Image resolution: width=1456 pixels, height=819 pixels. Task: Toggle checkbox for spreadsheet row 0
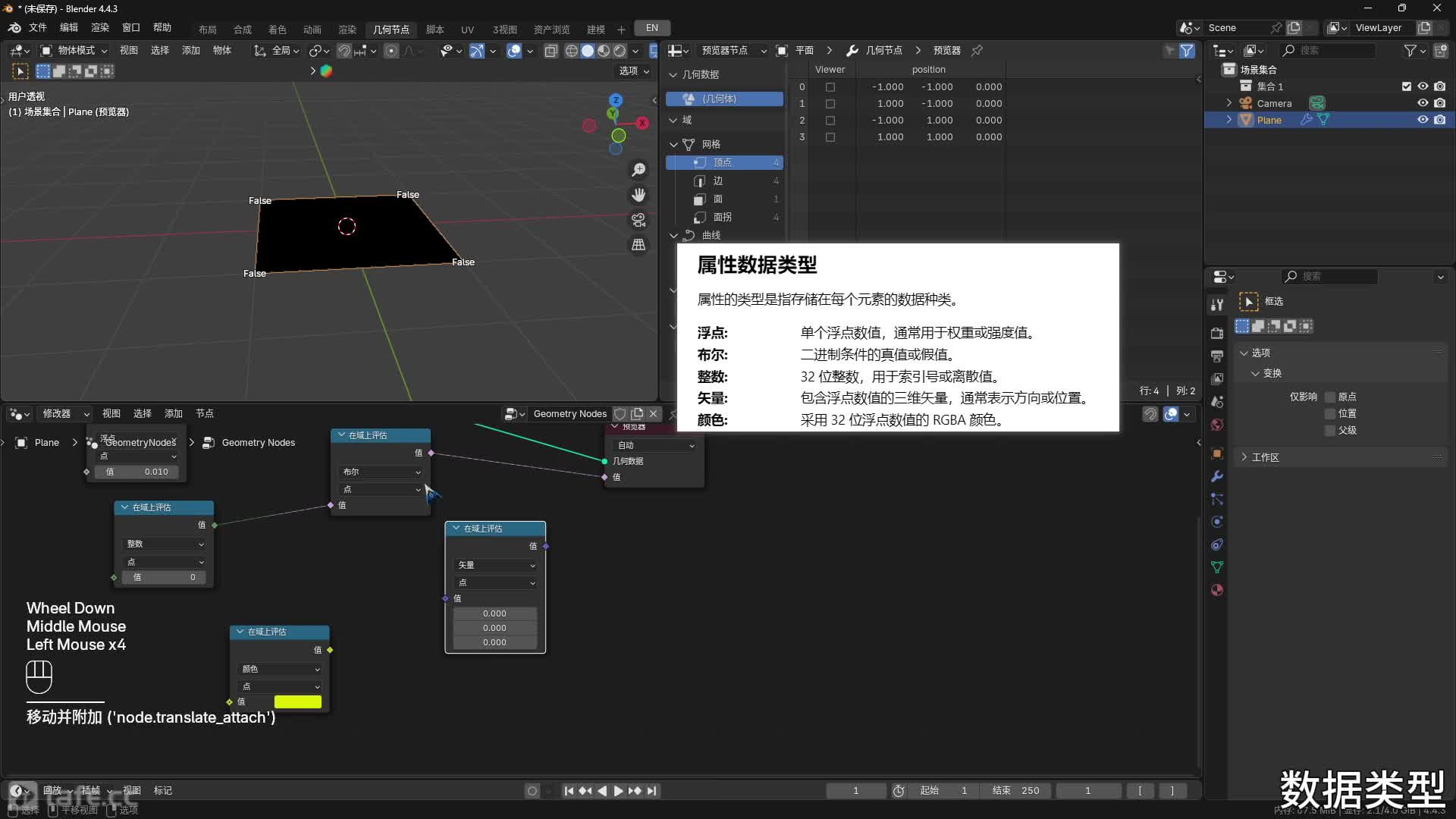coord(830,87)
